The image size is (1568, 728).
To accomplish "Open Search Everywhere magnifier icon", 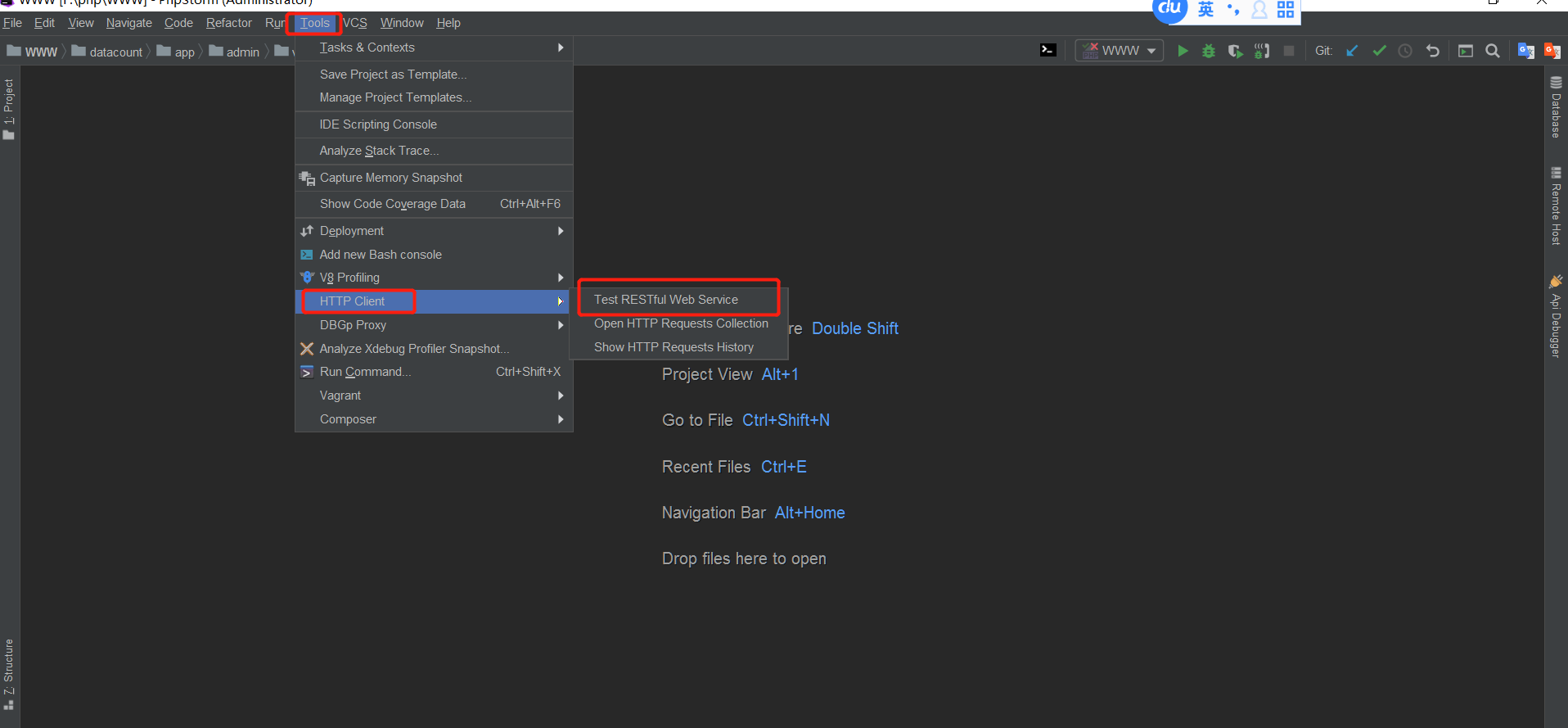I will (1493, 51).
